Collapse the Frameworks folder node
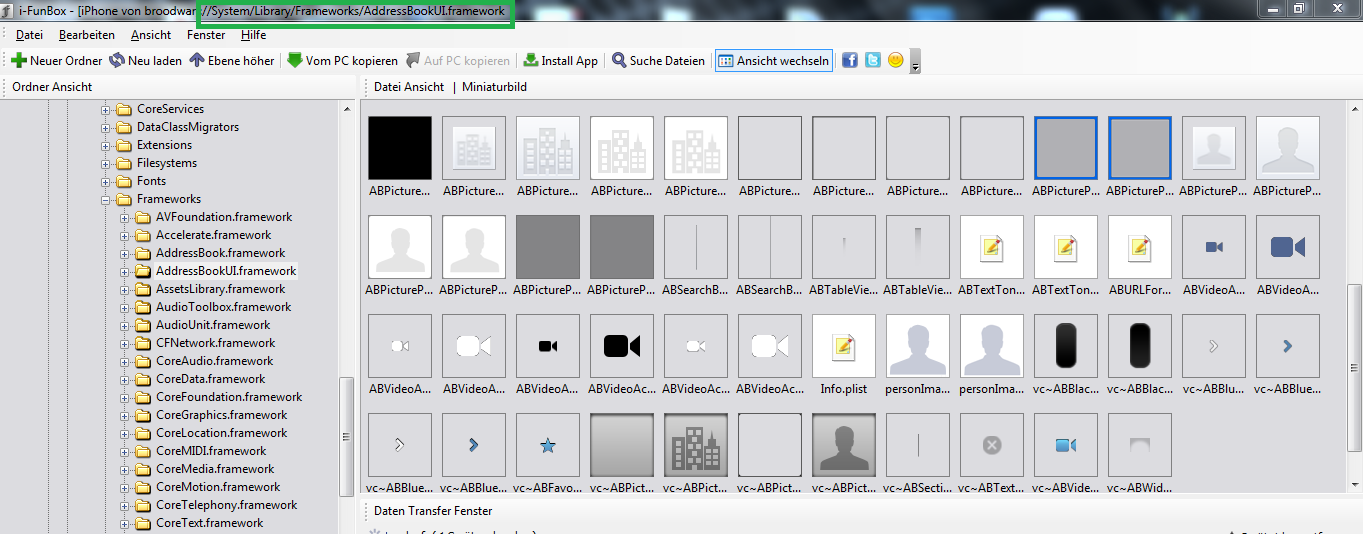1363x534 pixels. pos(106,199)
